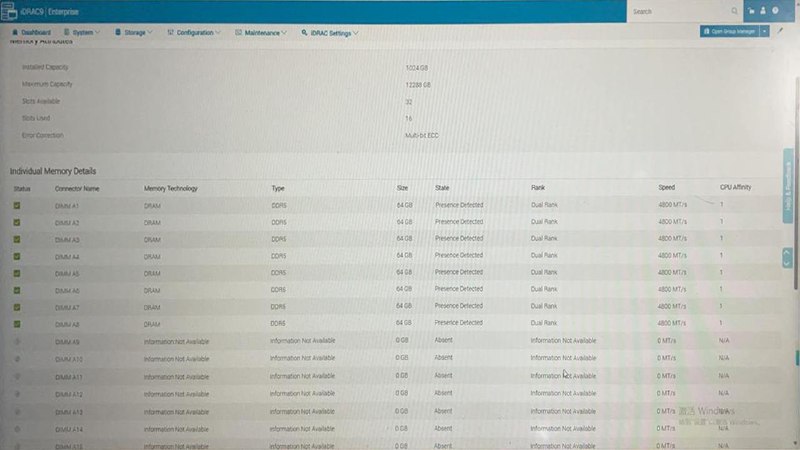Click the Slots Used value 16
The width and height of the screenshot is (800, 450).
coord(408,118)
